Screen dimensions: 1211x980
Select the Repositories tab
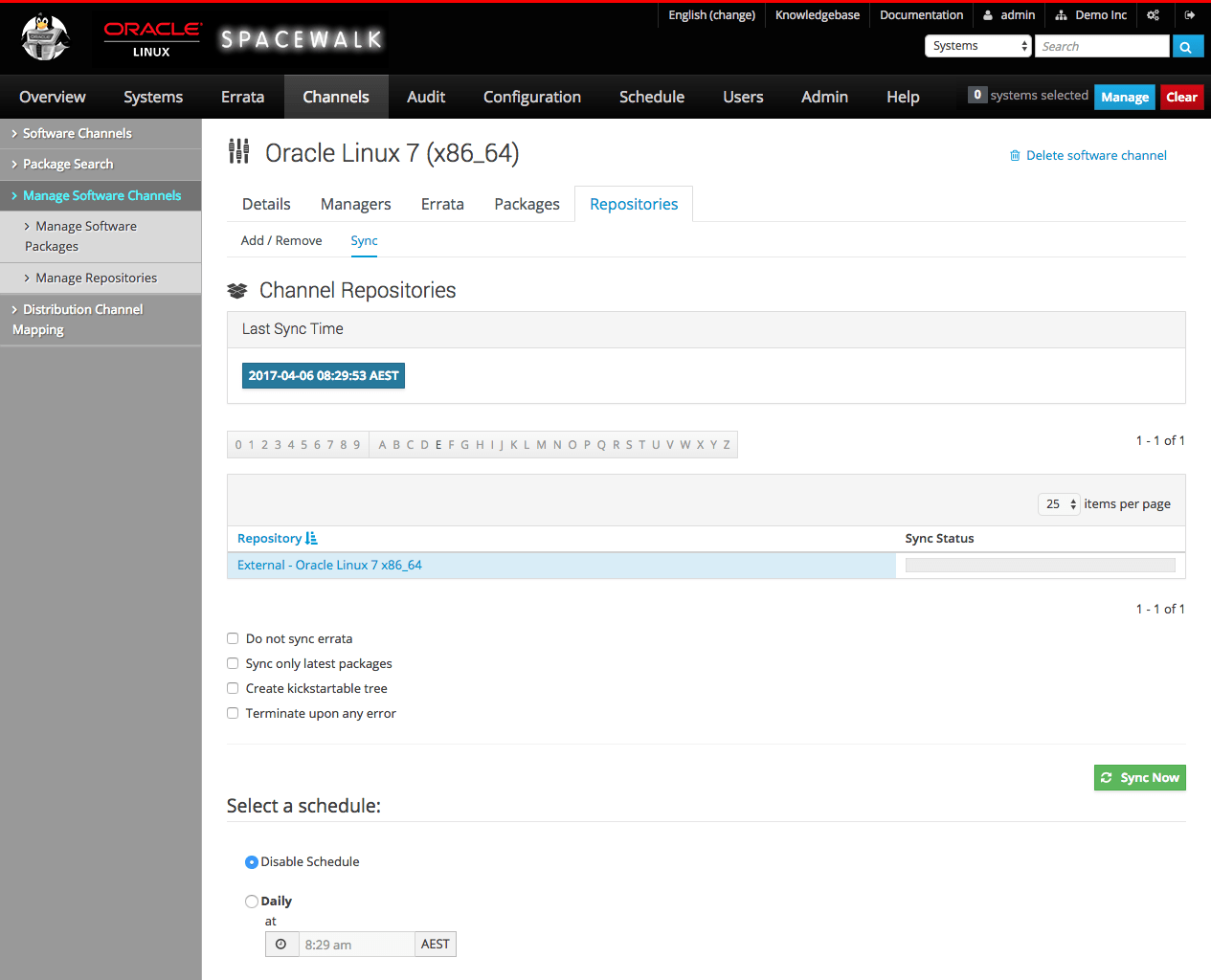coord(634,204)
